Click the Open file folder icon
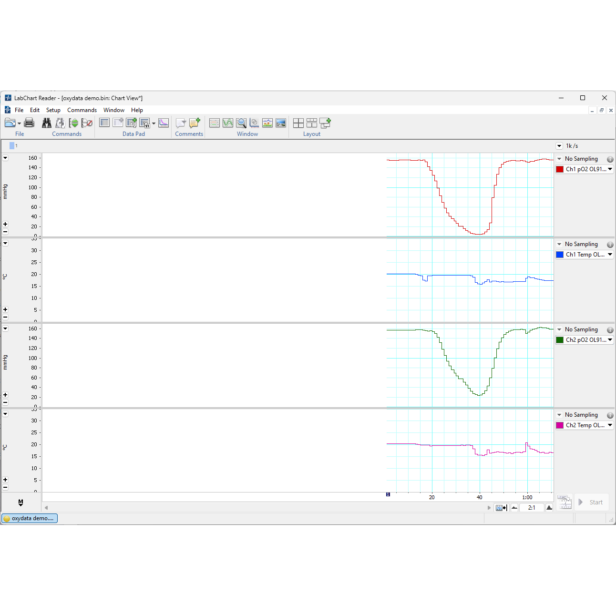Viewport: 616px width, 616px height. [10, 123]
